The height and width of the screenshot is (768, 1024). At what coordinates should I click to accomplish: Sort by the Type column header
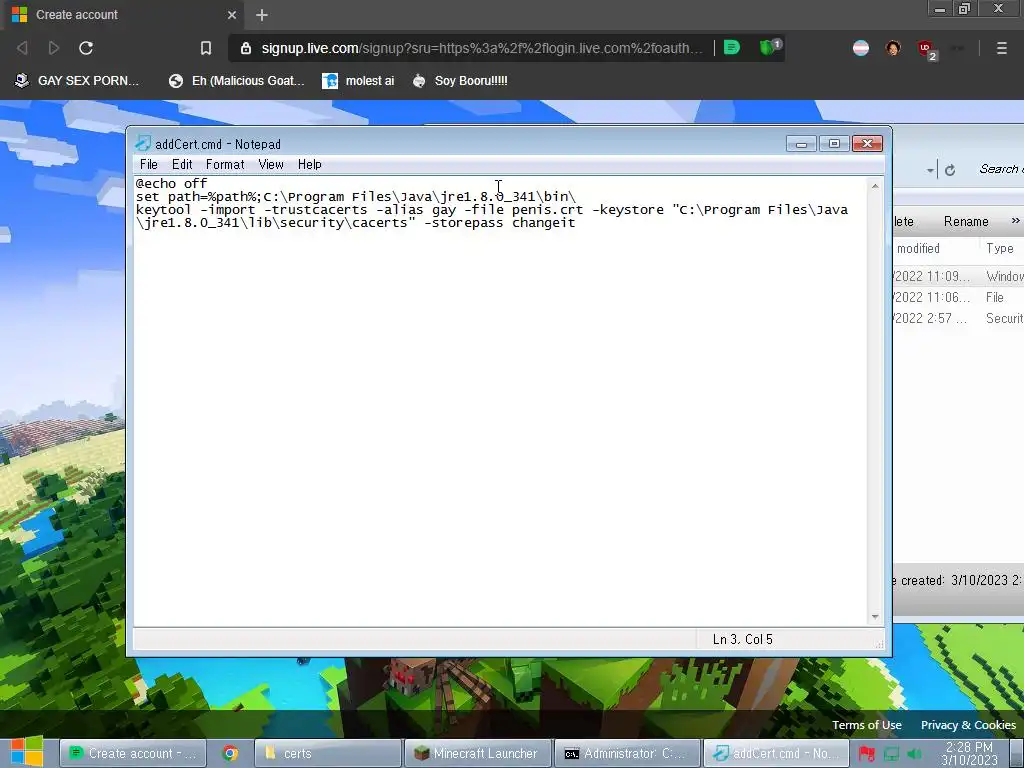(1000, 248)
